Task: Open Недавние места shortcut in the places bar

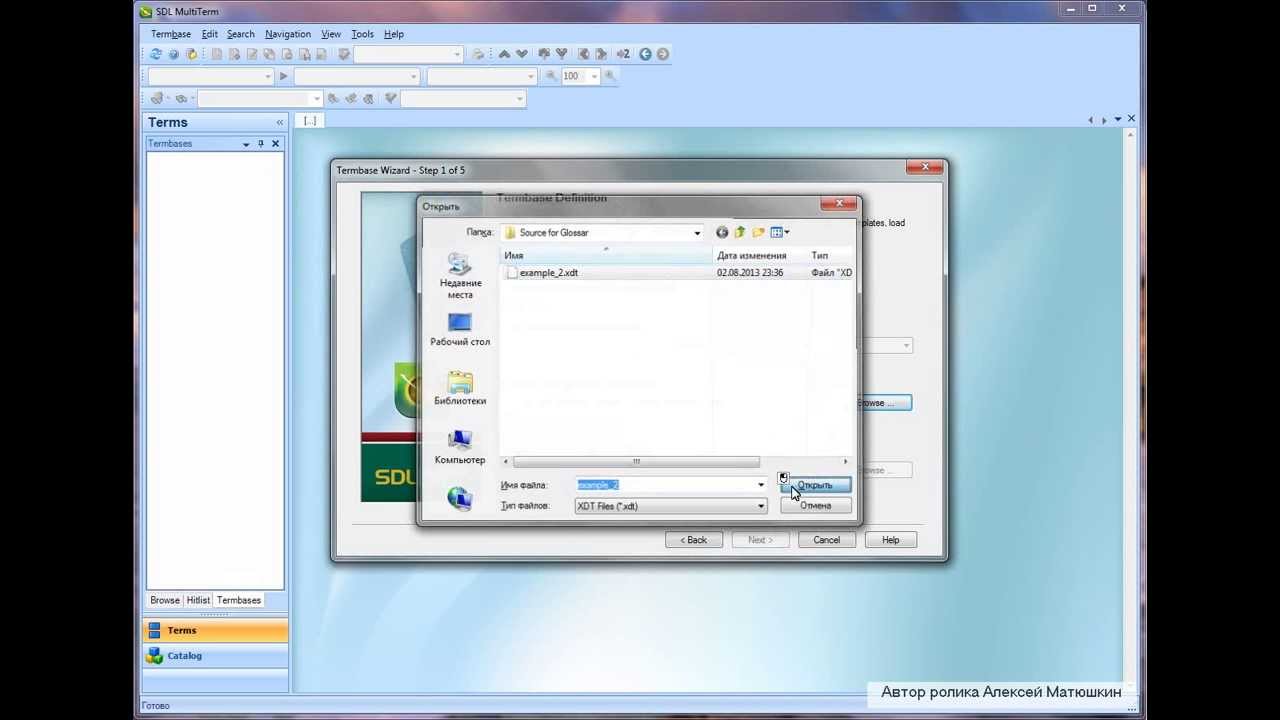Action: 460,276
